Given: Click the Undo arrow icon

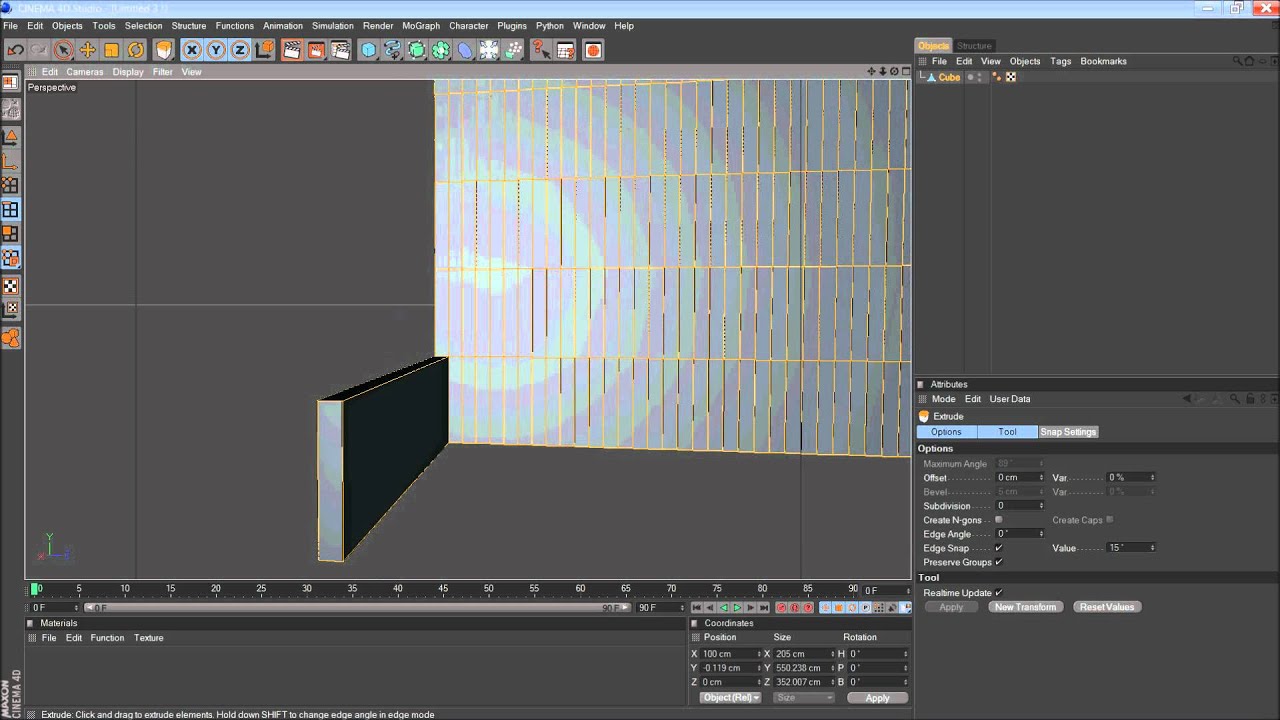Looking at the screenshot, I should (15, 50).
